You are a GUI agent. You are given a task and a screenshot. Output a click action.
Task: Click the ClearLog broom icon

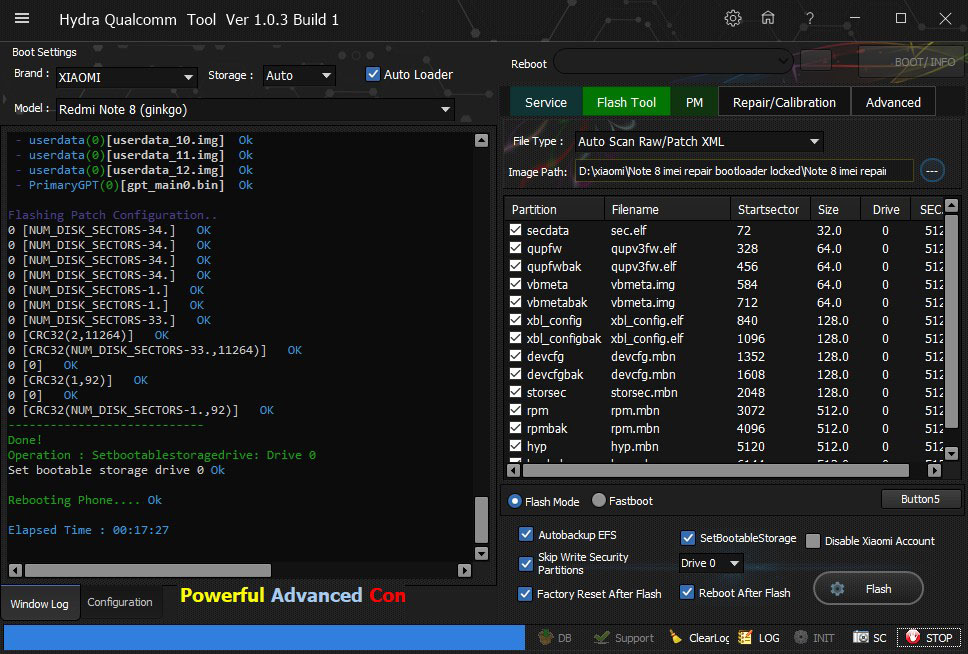point(676,637)
